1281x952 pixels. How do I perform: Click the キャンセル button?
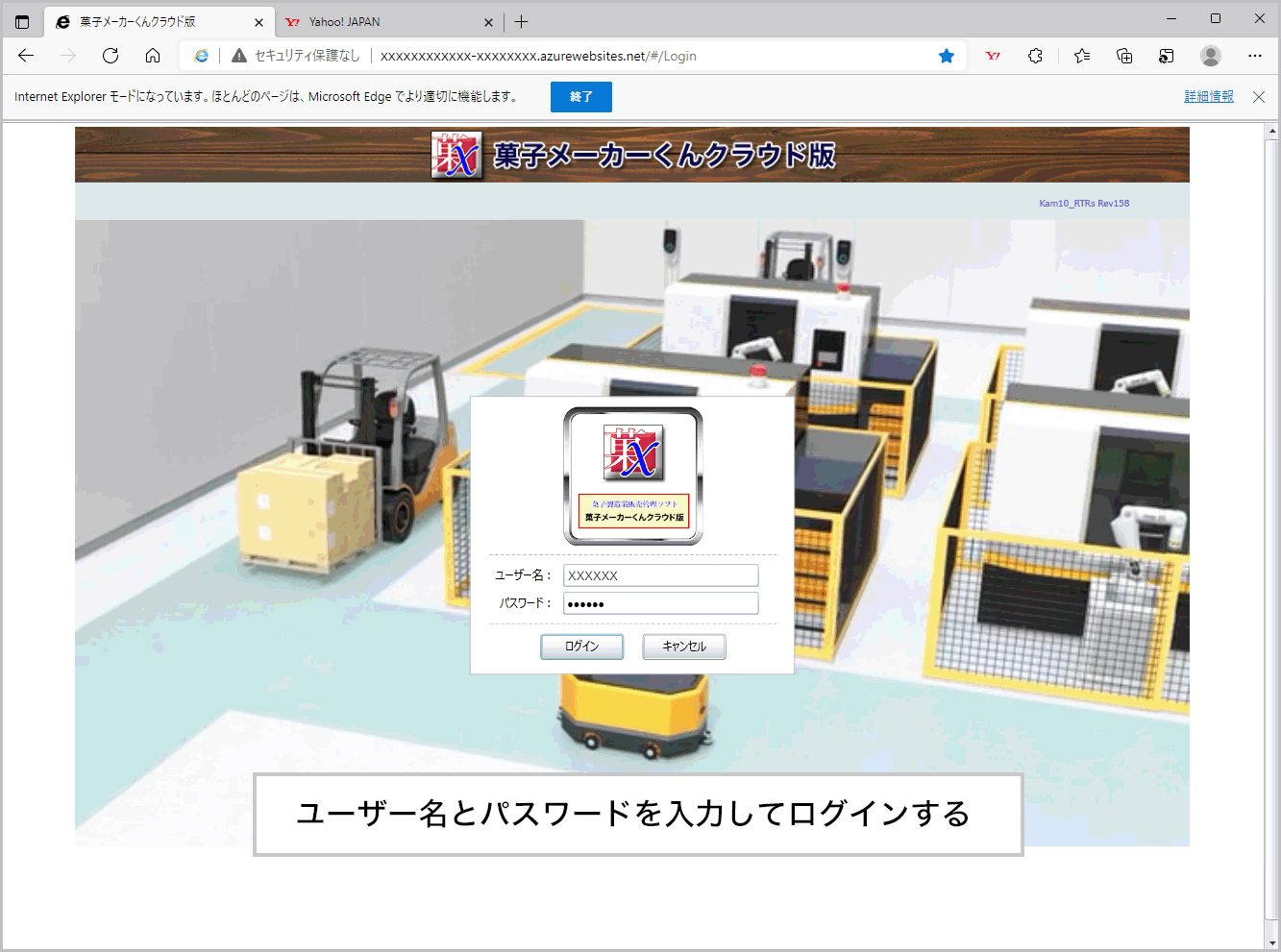click(684, 647)
